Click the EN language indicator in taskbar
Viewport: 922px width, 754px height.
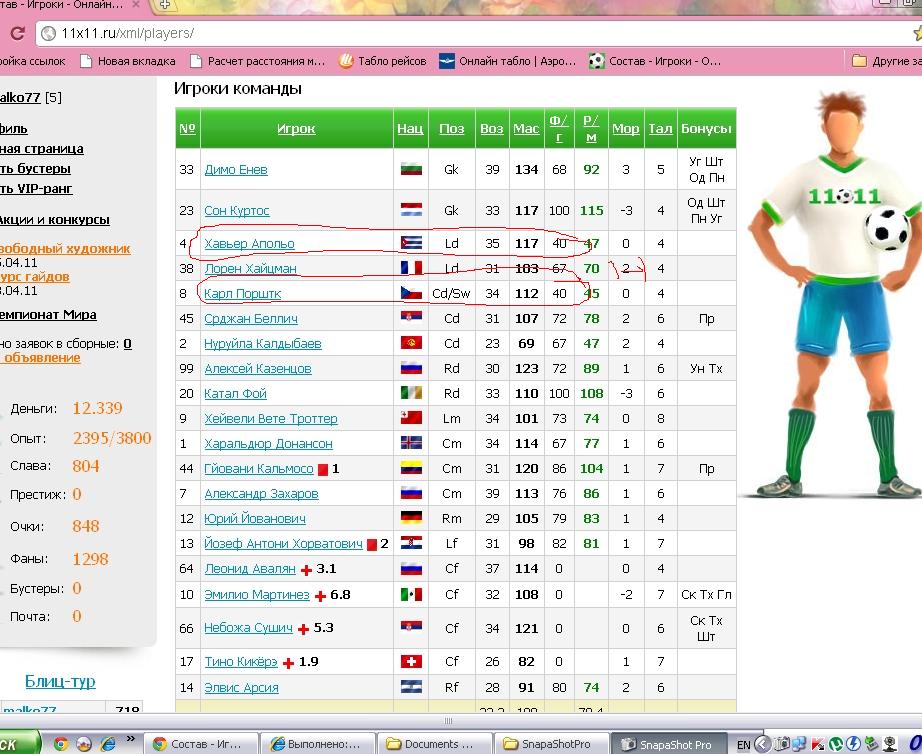742,744
